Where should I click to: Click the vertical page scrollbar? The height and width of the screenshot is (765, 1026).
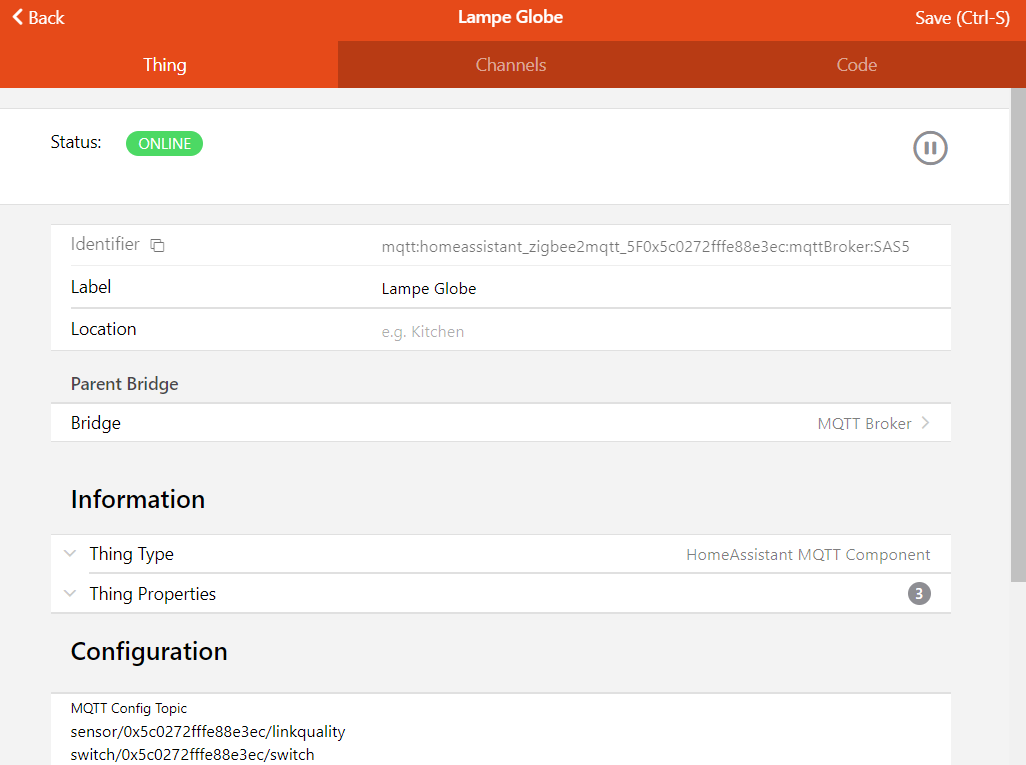tap(1018, 330)
